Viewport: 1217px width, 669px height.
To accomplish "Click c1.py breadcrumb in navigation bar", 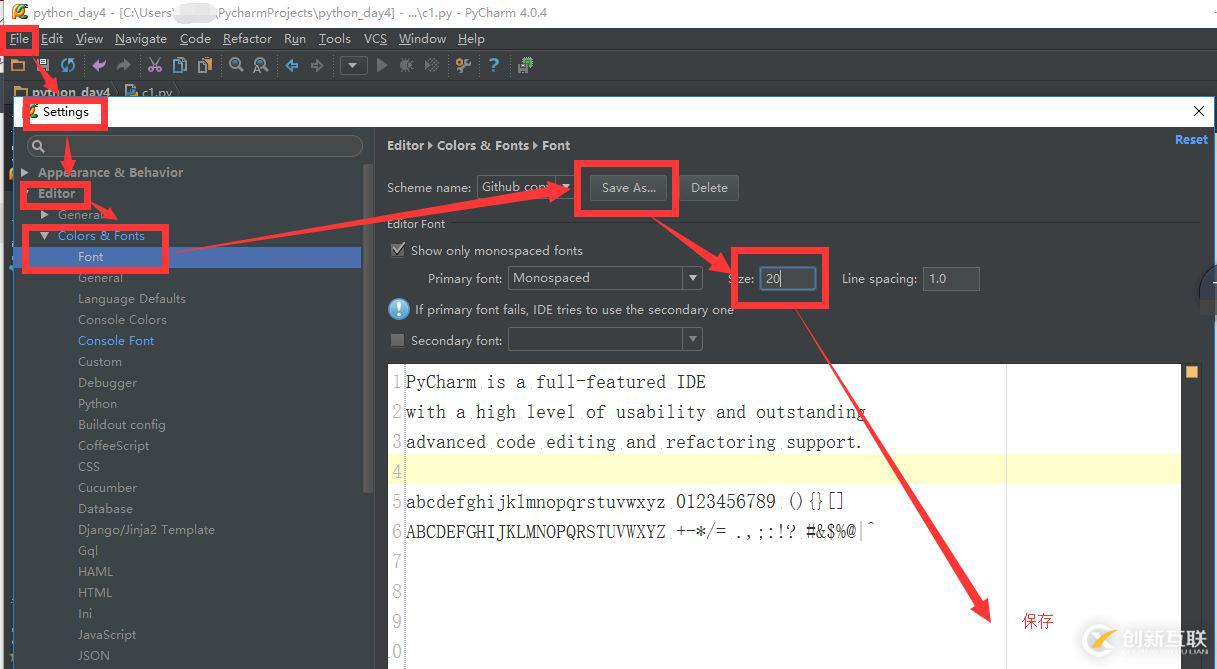I will click(x=150, y=92).
